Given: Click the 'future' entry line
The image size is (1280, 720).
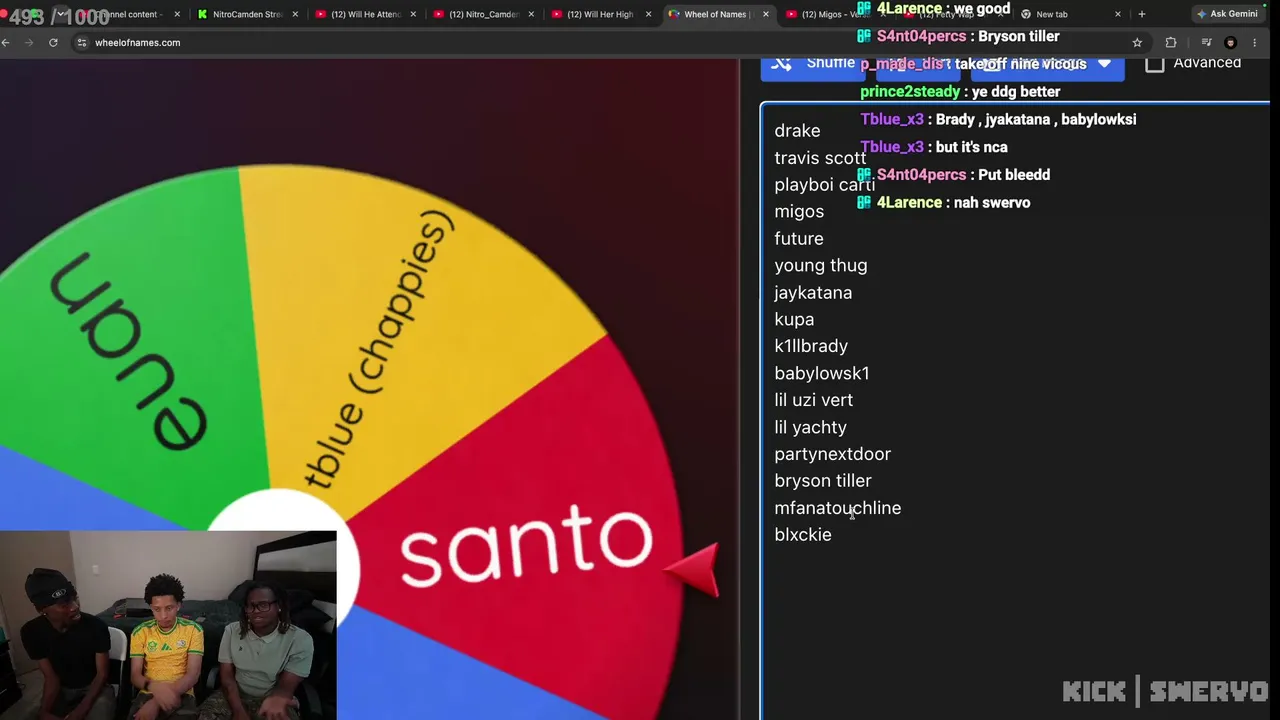Looking at the screenshot, I should click(x=799, y=239).
